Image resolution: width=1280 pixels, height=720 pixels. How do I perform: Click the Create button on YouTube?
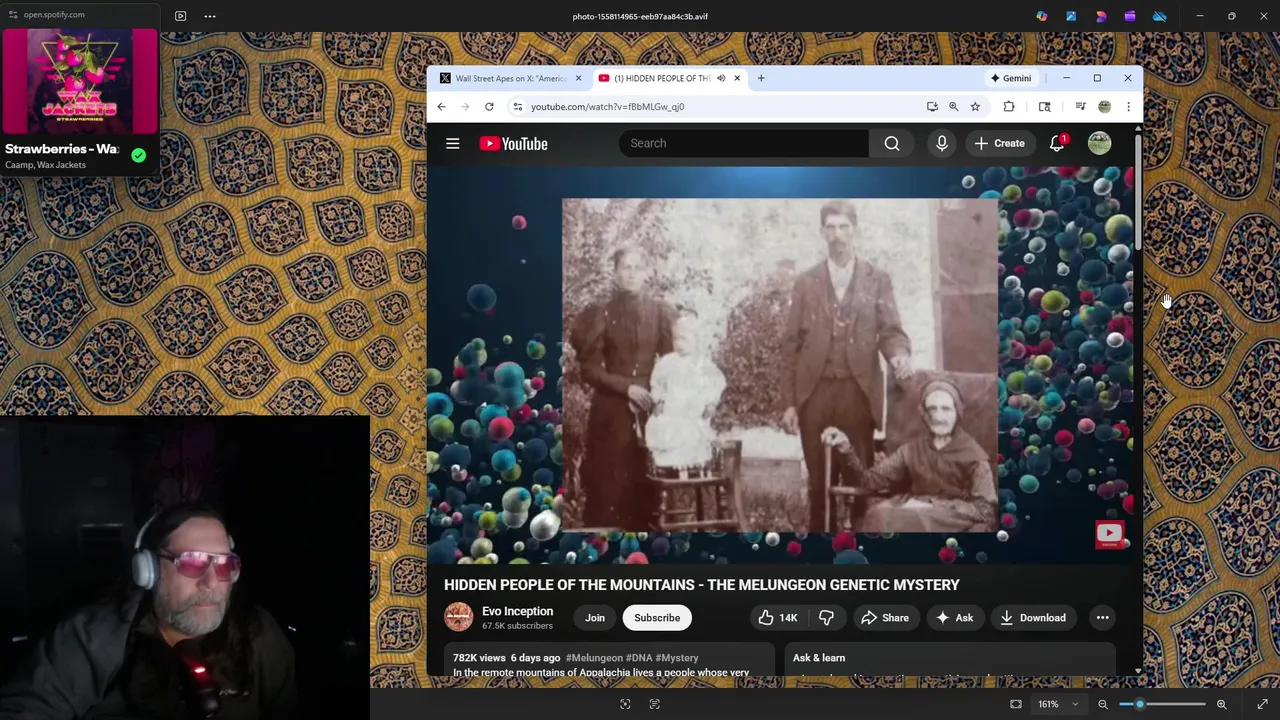pos(1000,143)
